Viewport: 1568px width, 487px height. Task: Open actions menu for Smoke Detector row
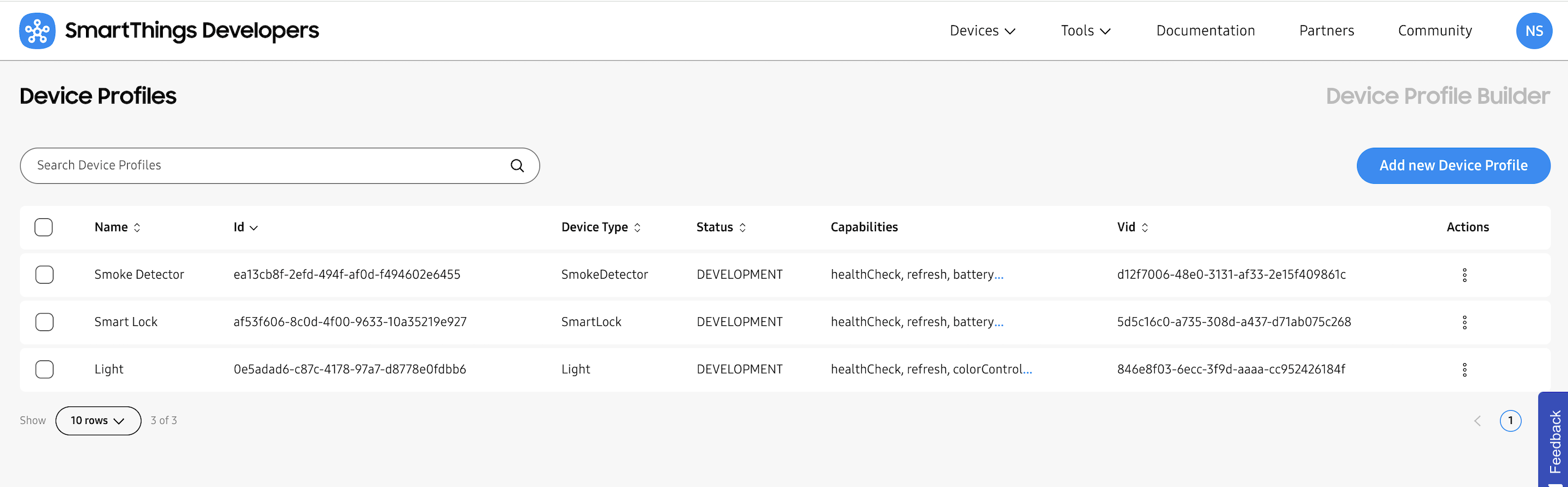pos(1464,274)
